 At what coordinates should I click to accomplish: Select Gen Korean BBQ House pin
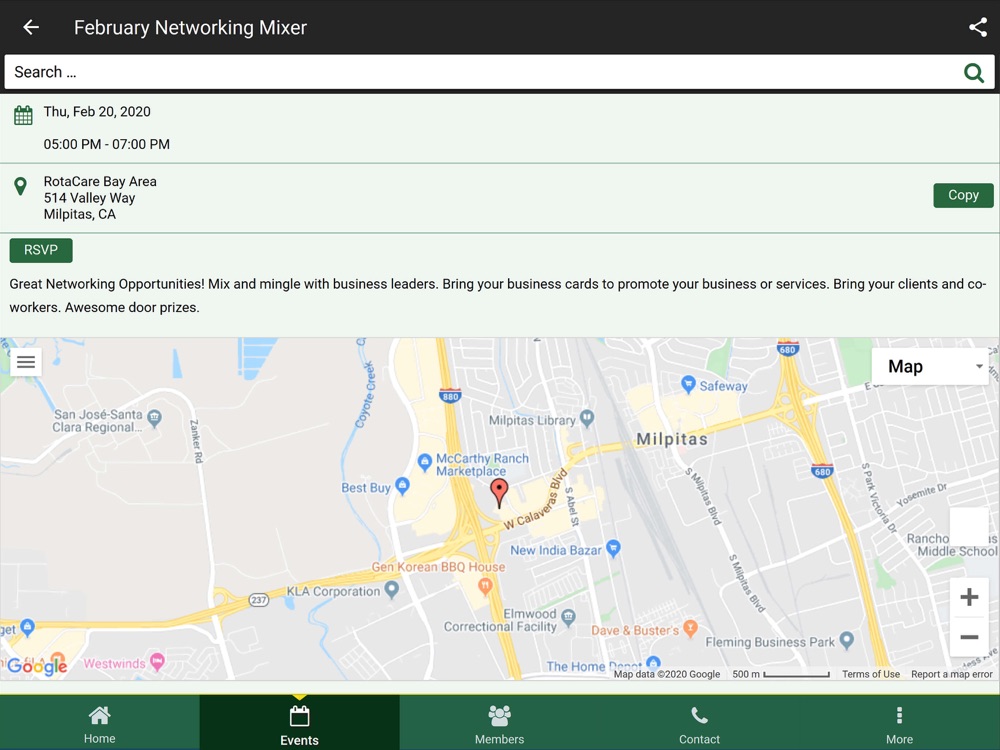(485, 585)
